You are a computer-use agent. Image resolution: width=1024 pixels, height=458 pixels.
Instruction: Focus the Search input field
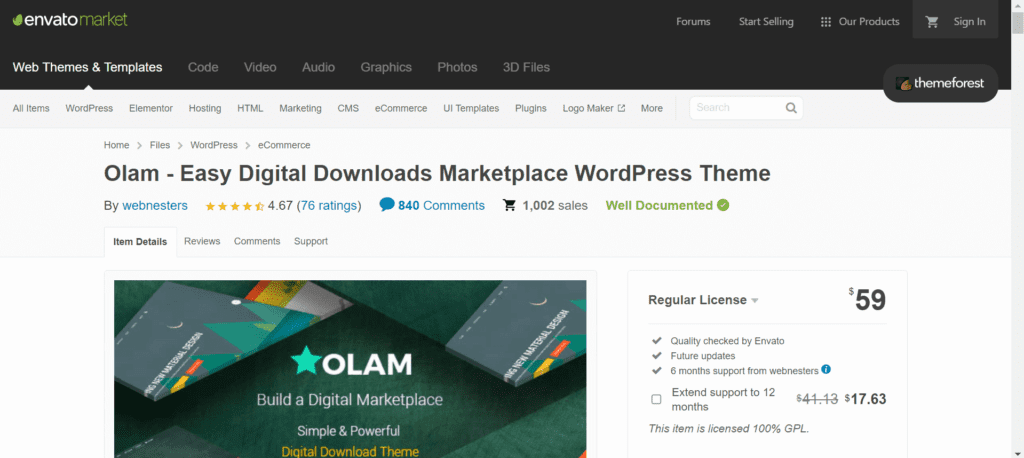click(738, 108)
